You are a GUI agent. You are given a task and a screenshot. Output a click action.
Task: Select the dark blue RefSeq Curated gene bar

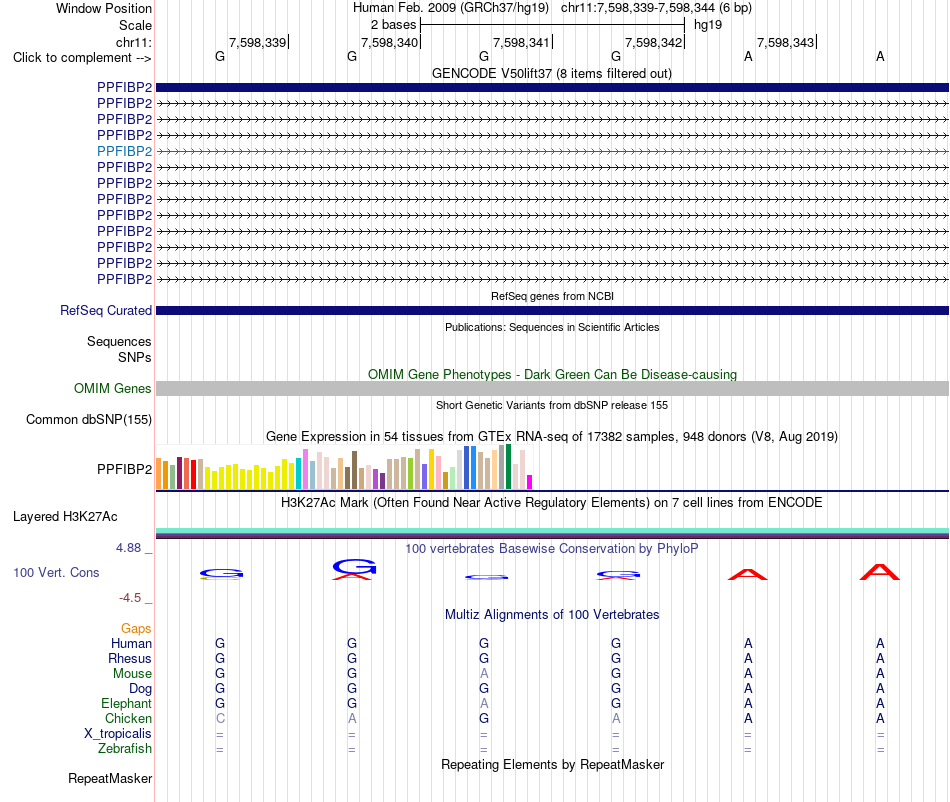(552, 311)
